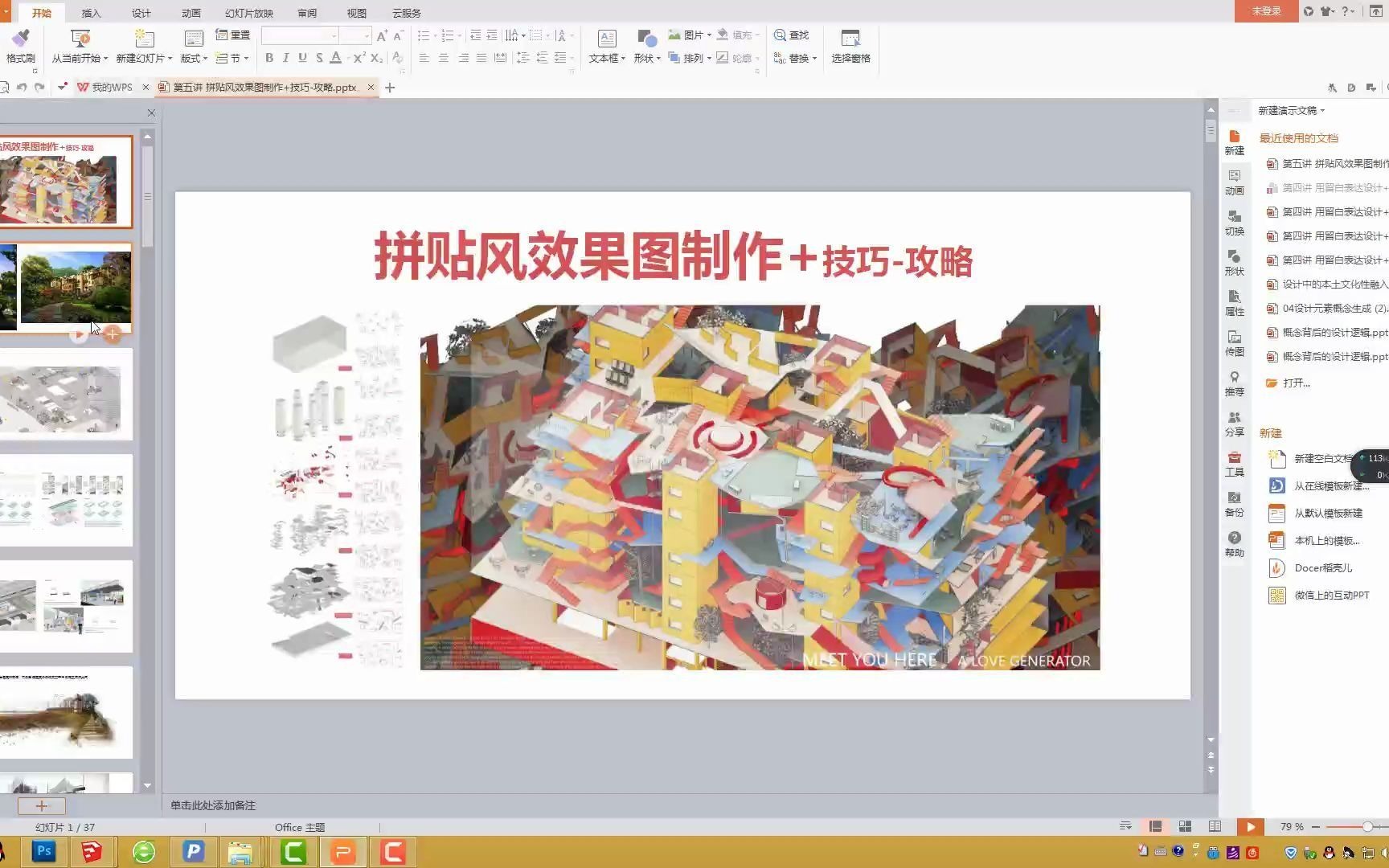Open the 分享 (Share) side panel icon
Screen dimensions: 1389x868
[x=1235, y=424]
